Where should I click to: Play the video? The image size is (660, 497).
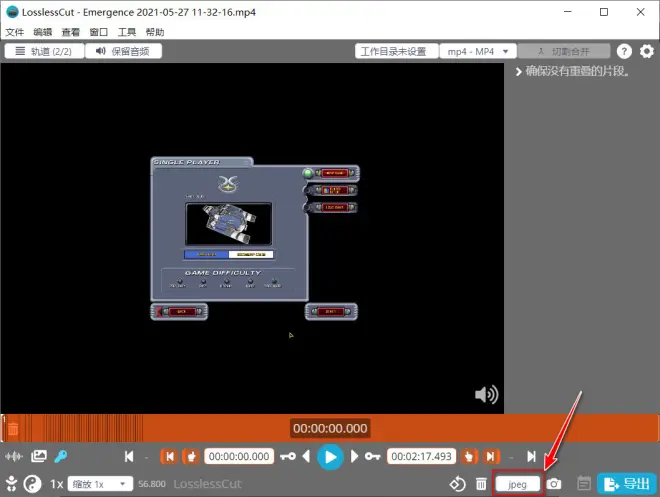(x=330, y=457)
